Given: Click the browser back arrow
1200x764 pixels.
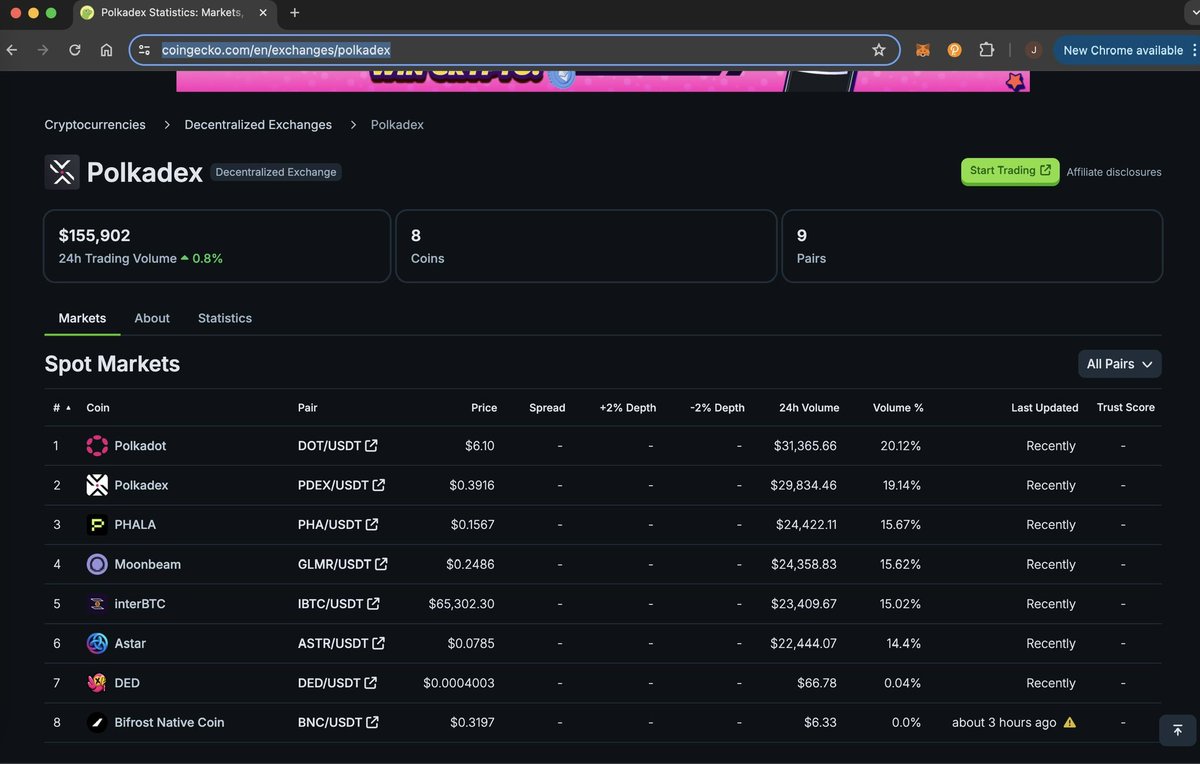Looking at the screenshot, I should coord(11,50).
